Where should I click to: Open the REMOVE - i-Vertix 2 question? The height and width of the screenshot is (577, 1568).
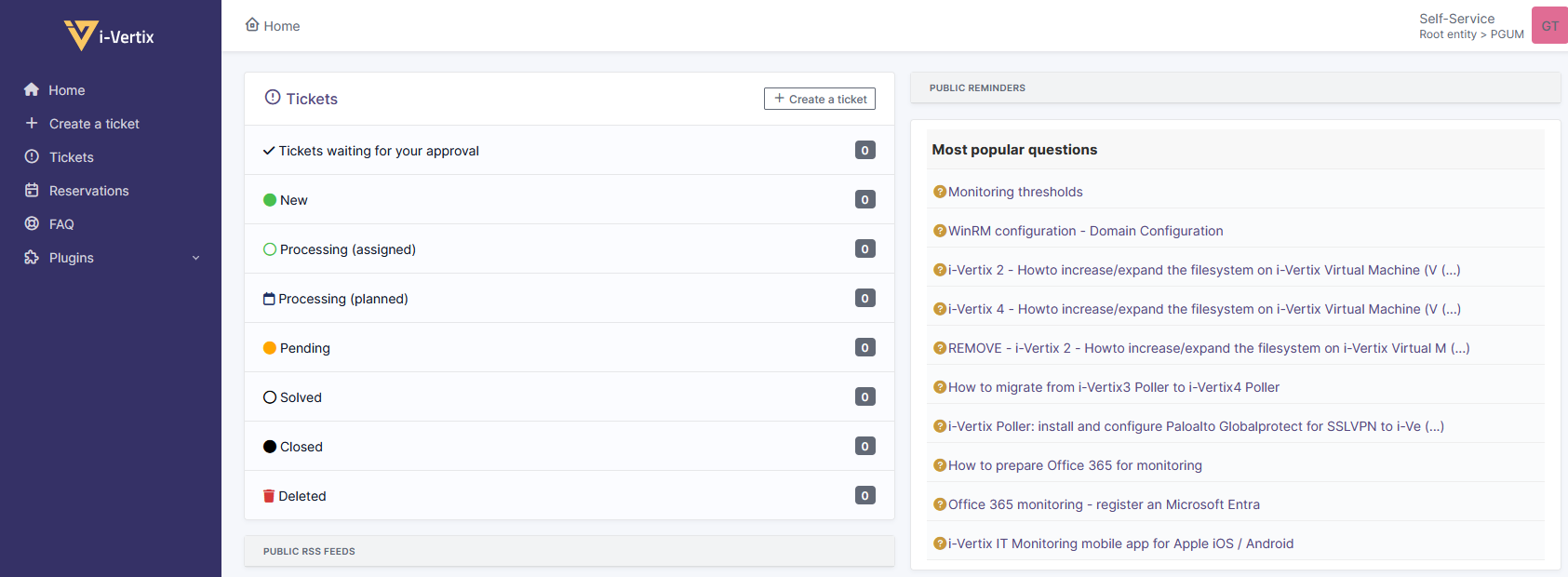(x=1209, y=348)
